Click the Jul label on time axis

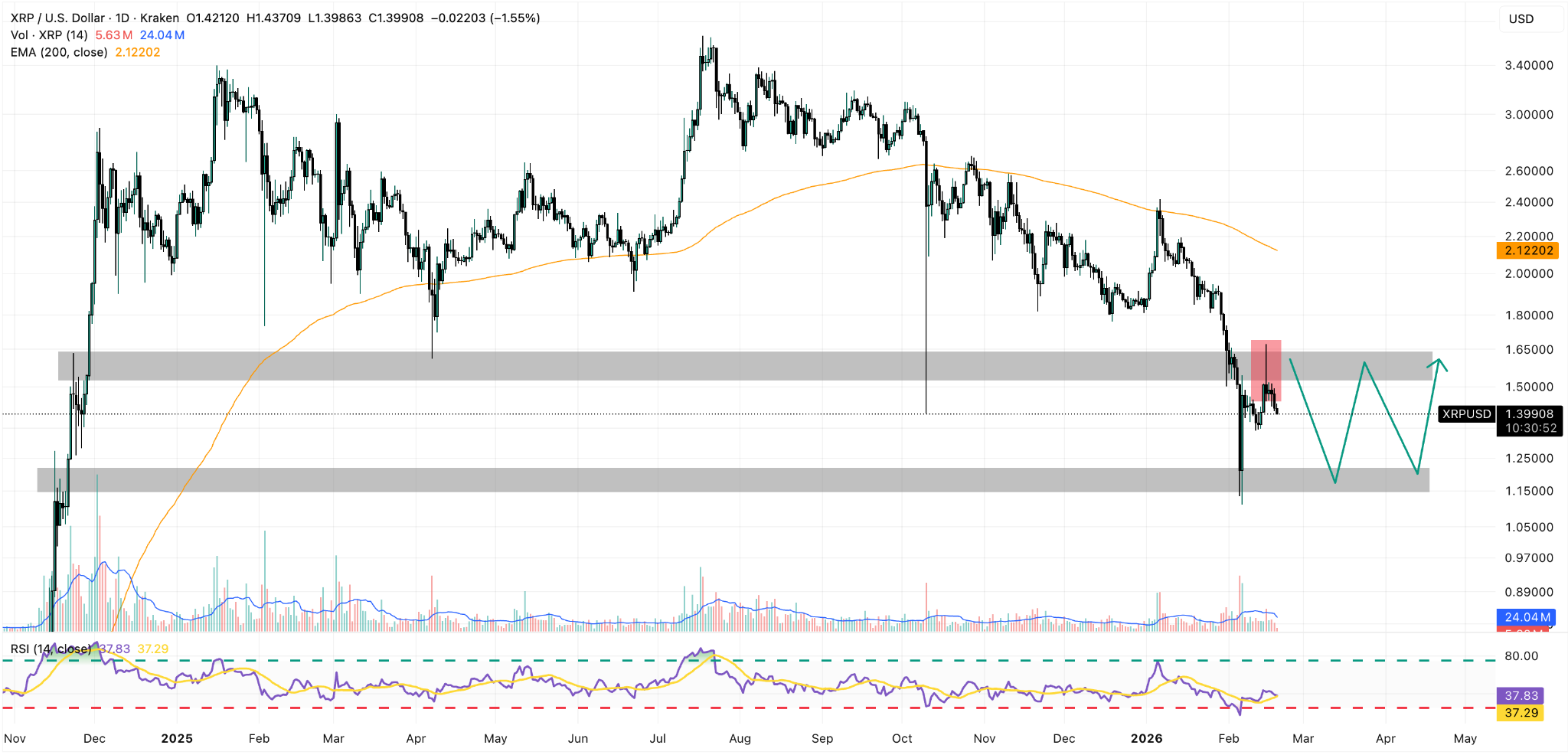click(x=657, y=739)
